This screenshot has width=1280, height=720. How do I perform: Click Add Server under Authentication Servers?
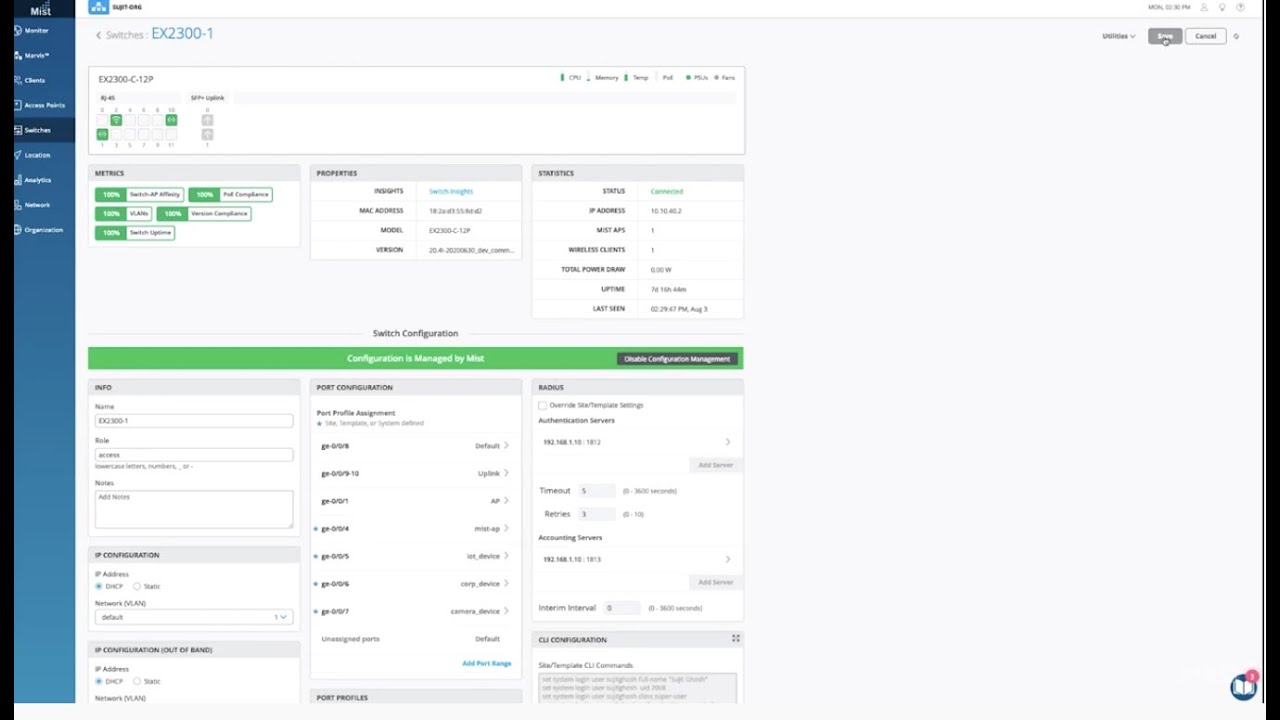(715, 465)
